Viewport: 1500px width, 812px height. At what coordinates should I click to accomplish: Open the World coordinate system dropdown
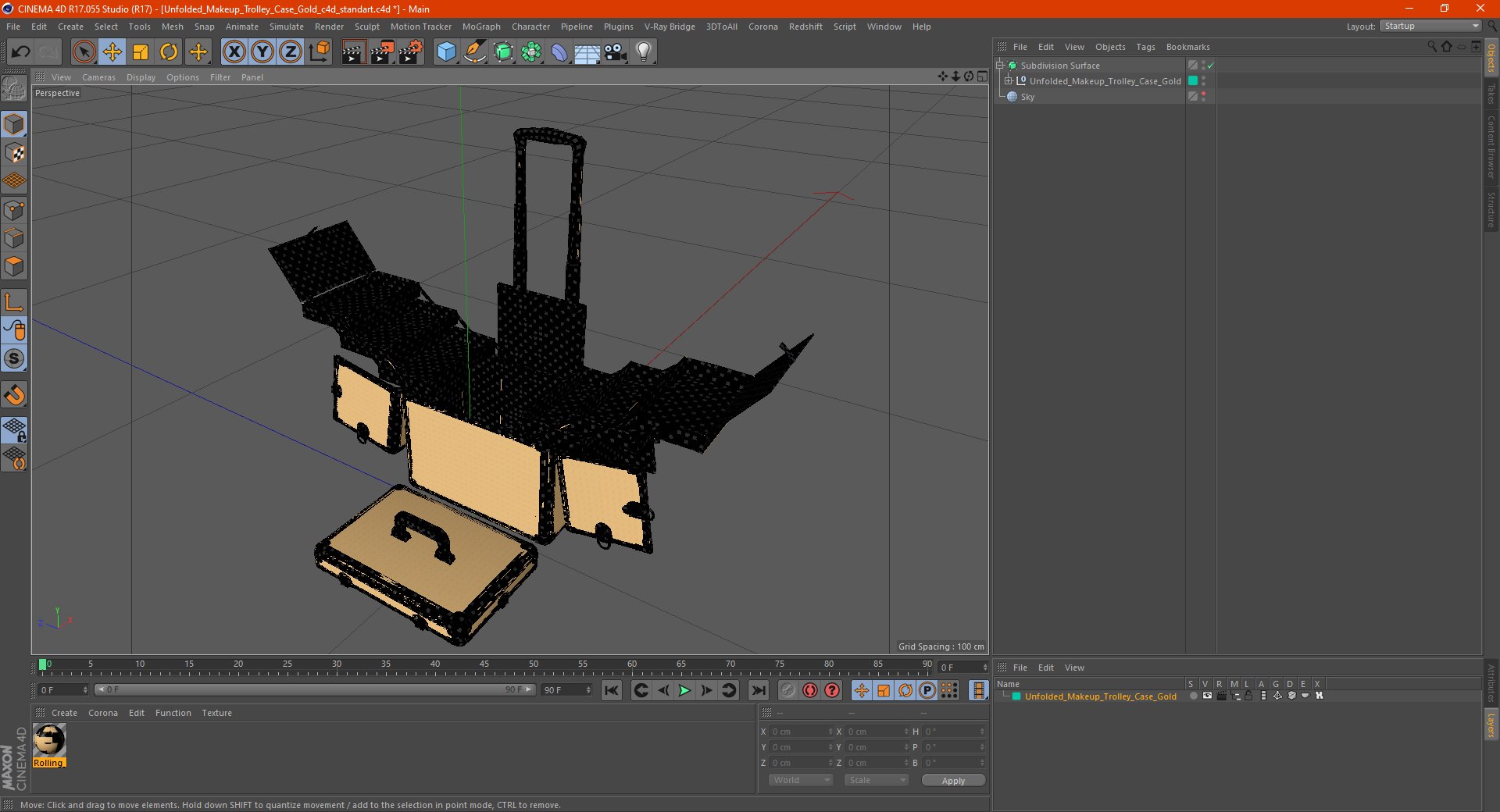click(800, 780)
